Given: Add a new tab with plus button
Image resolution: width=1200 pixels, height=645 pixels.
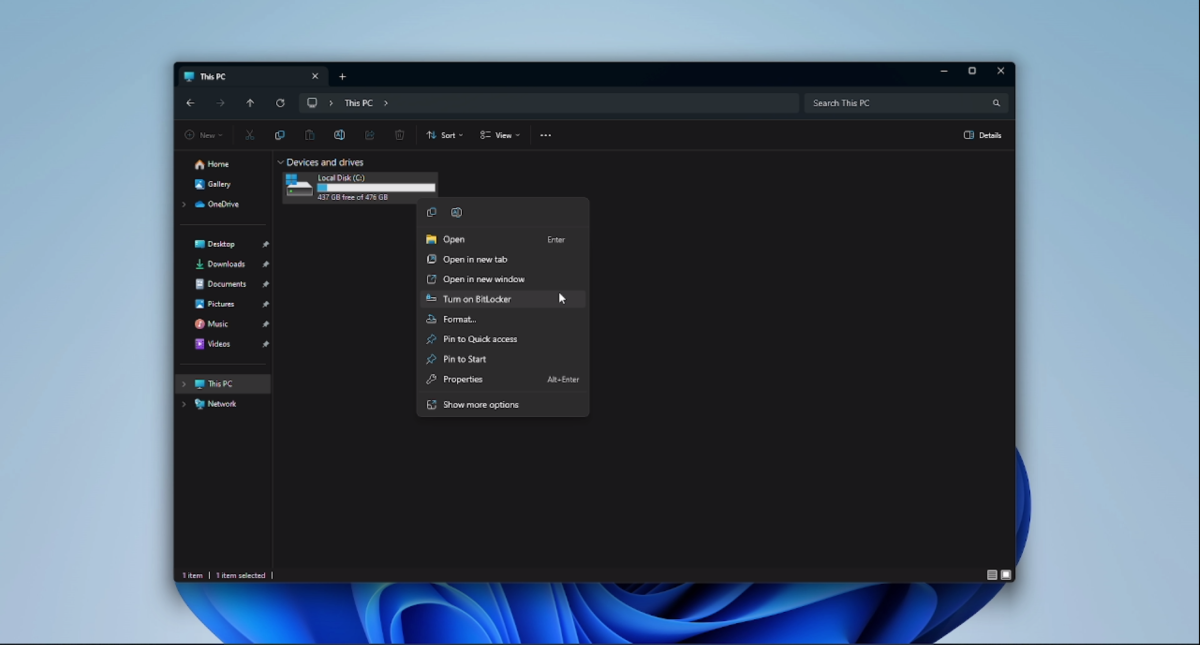Looking at the screenshot, I should [342, 77].
